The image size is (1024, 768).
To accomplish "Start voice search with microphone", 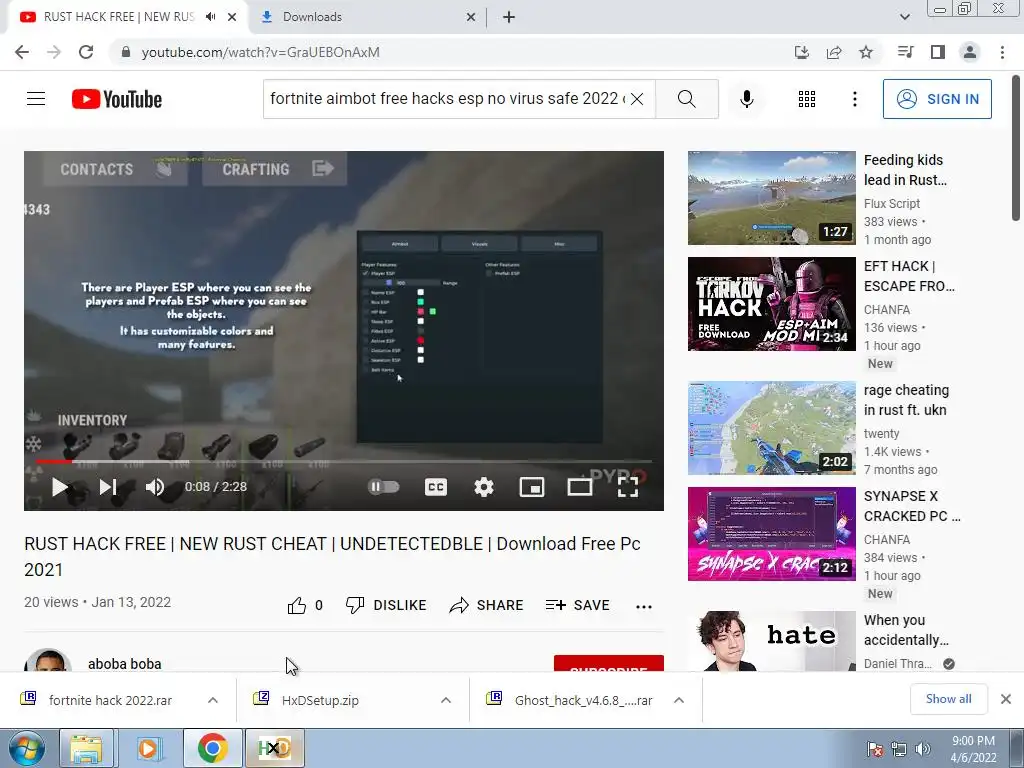I will 747,99.
